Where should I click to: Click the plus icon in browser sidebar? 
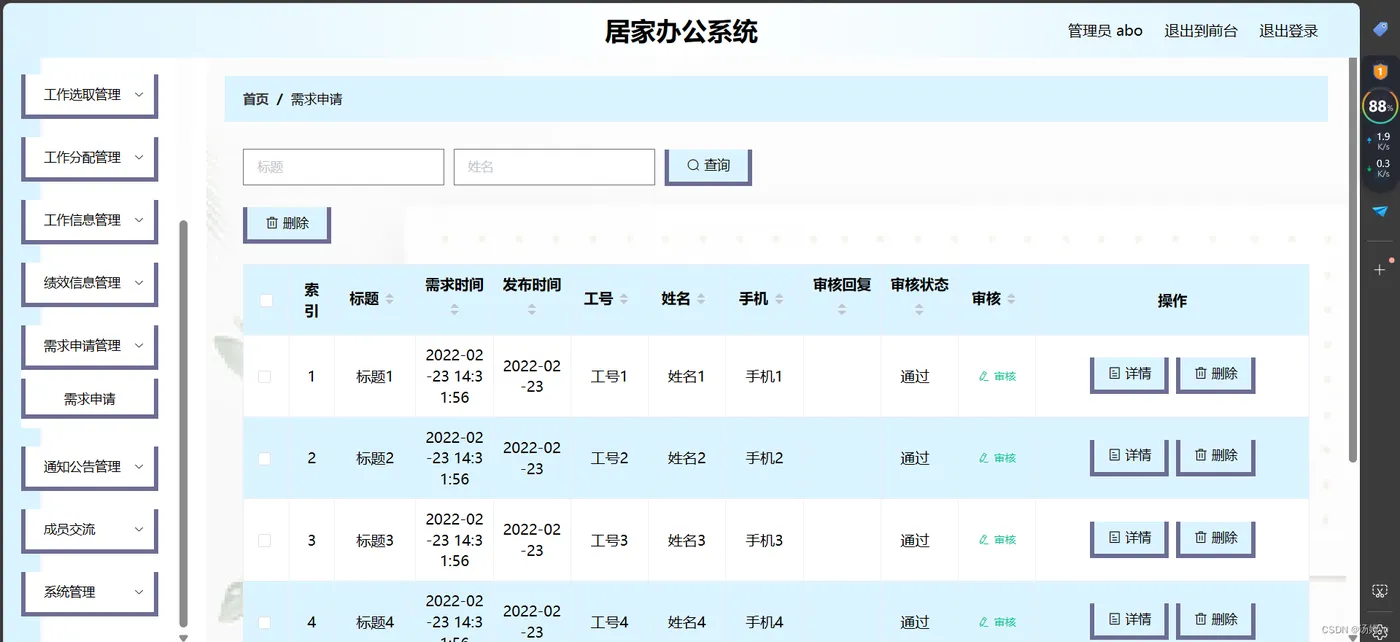(x=1380, y=270)
